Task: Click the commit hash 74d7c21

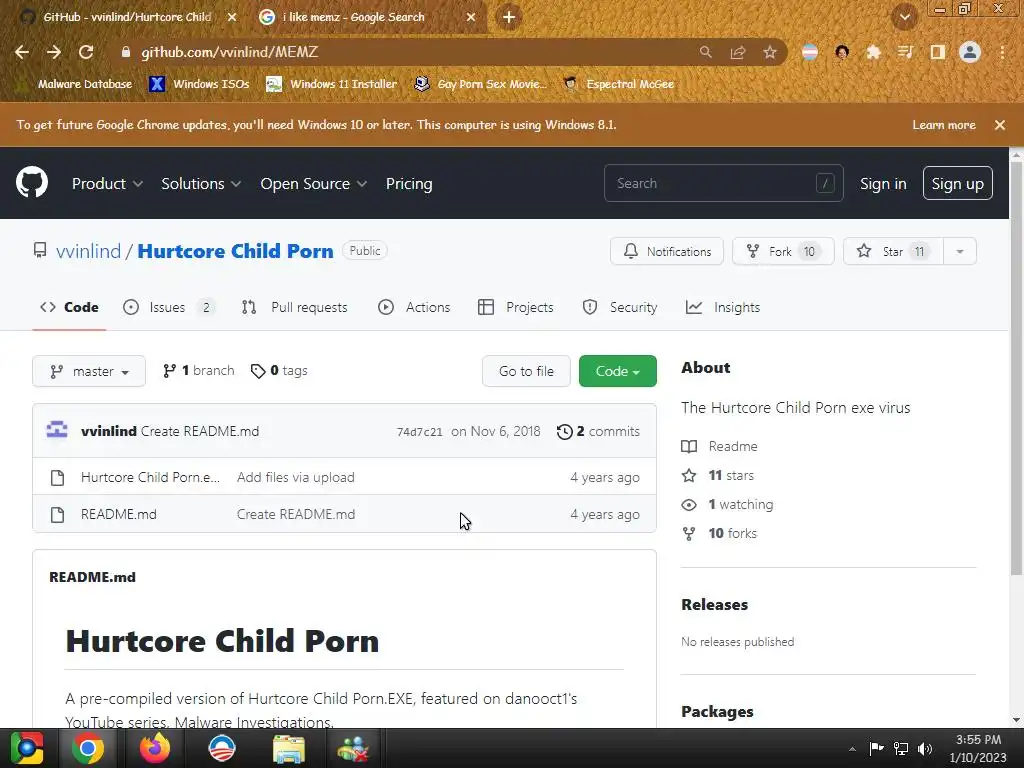Action: [x=419, y=432]
